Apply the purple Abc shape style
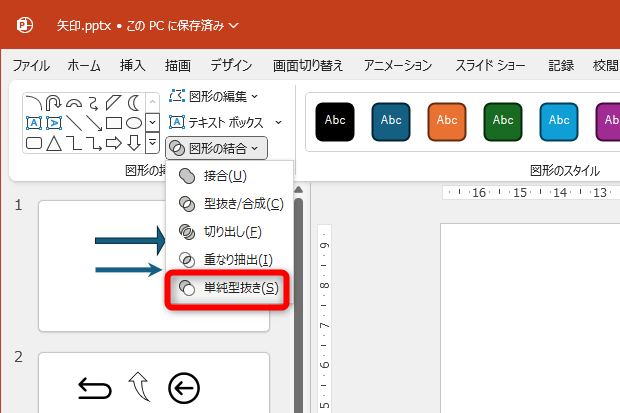The width and height of the screenshot is (620, 413). tap(608, 121)
